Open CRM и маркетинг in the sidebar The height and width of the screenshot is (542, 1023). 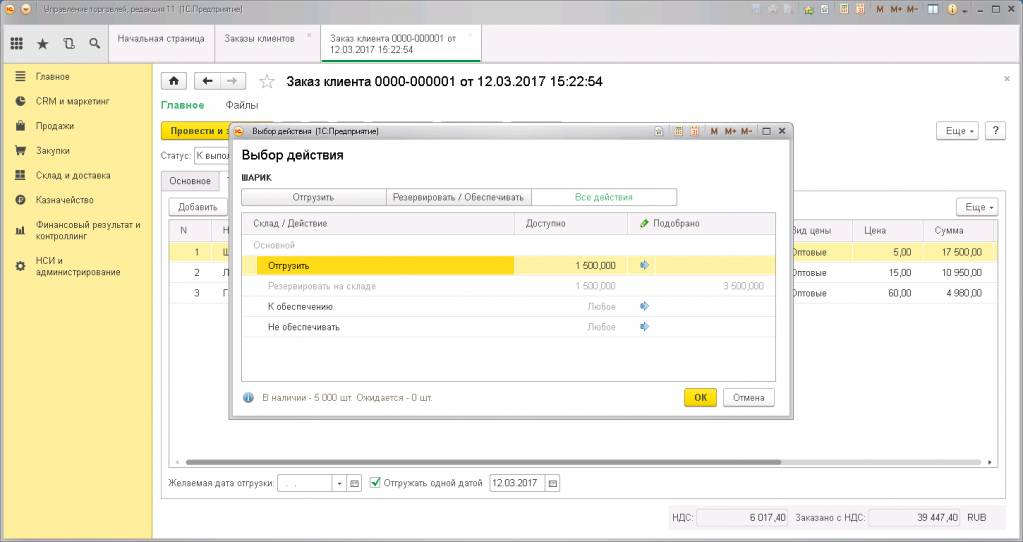[72, 101]
